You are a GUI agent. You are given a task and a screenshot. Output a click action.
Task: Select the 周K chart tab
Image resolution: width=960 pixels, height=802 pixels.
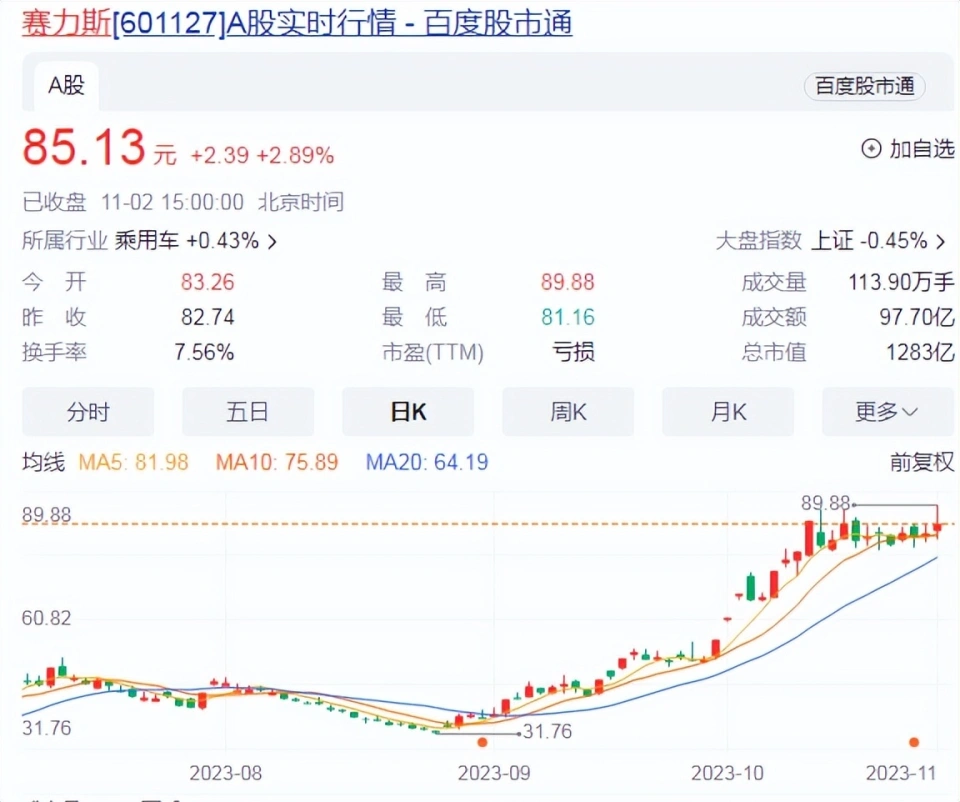click(x=568, y=411)
